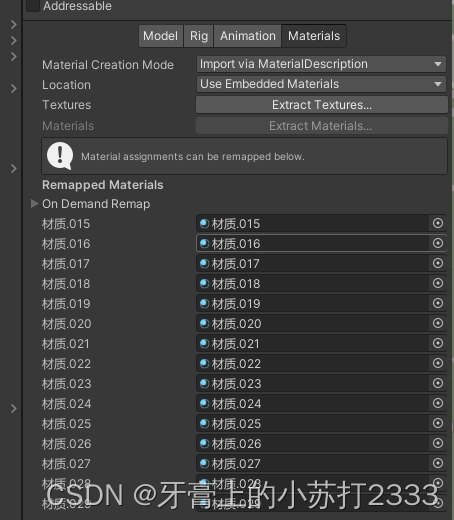454x520 pixels.
Task: Switch to the Animation tab
Action: pos(248,36)
